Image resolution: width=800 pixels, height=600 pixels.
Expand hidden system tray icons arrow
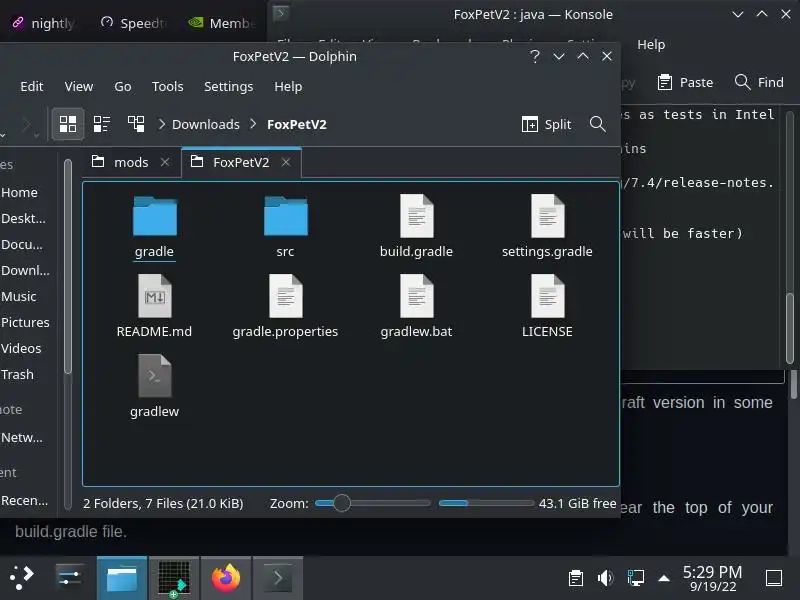click(664, 578)
